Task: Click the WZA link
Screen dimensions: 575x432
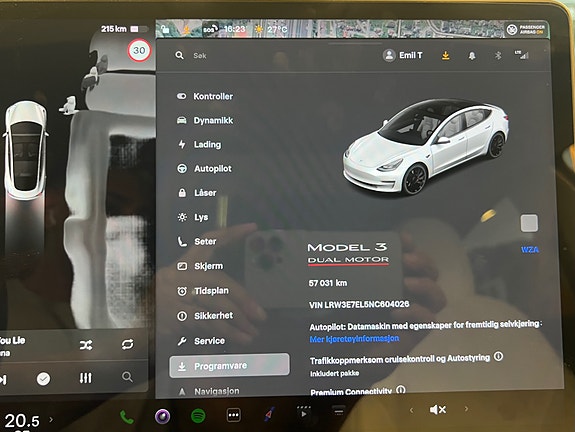Action: pos(530,250)
